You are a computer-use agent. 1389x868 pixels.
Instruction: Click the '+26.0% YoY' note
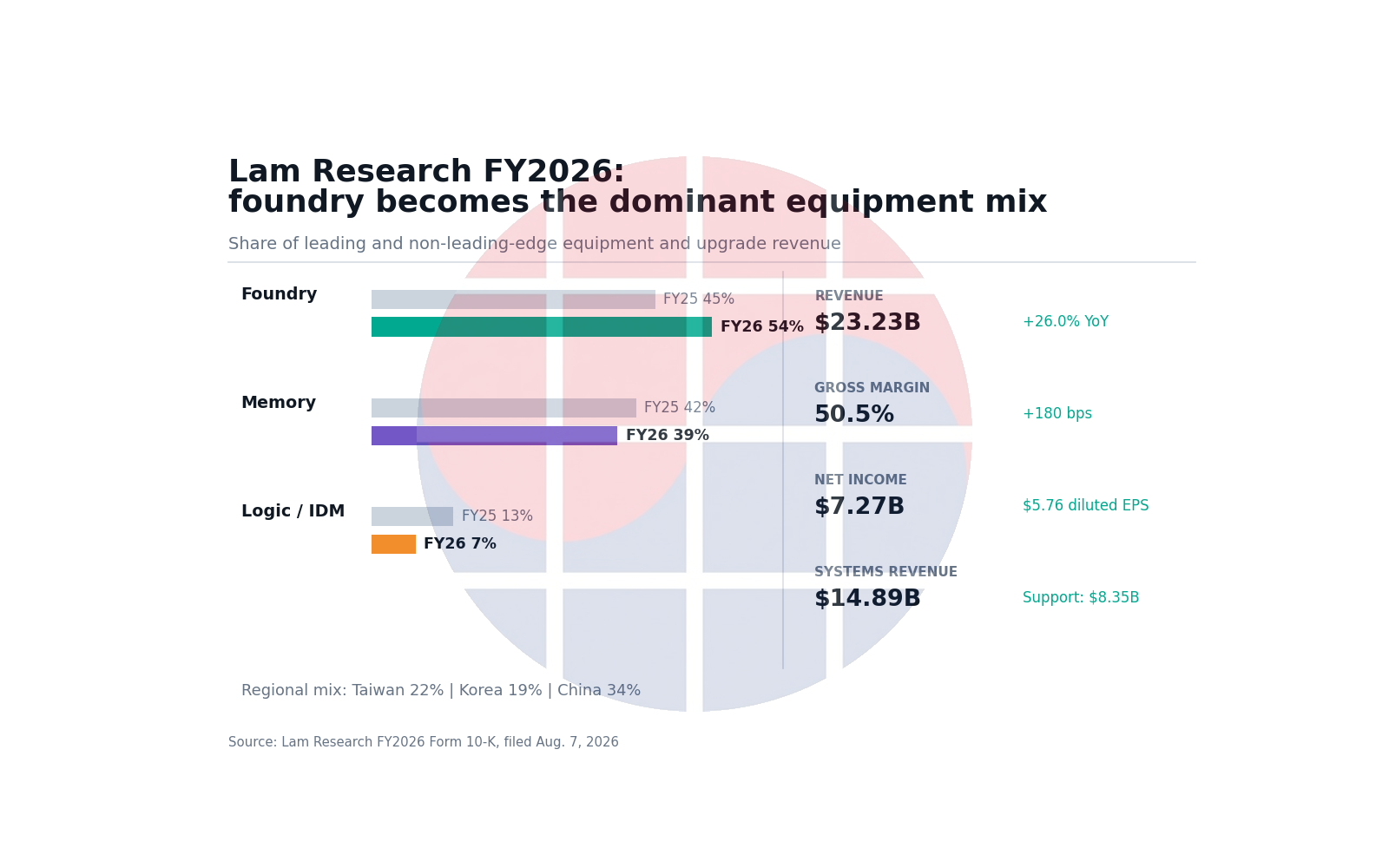pos(1065,322)
